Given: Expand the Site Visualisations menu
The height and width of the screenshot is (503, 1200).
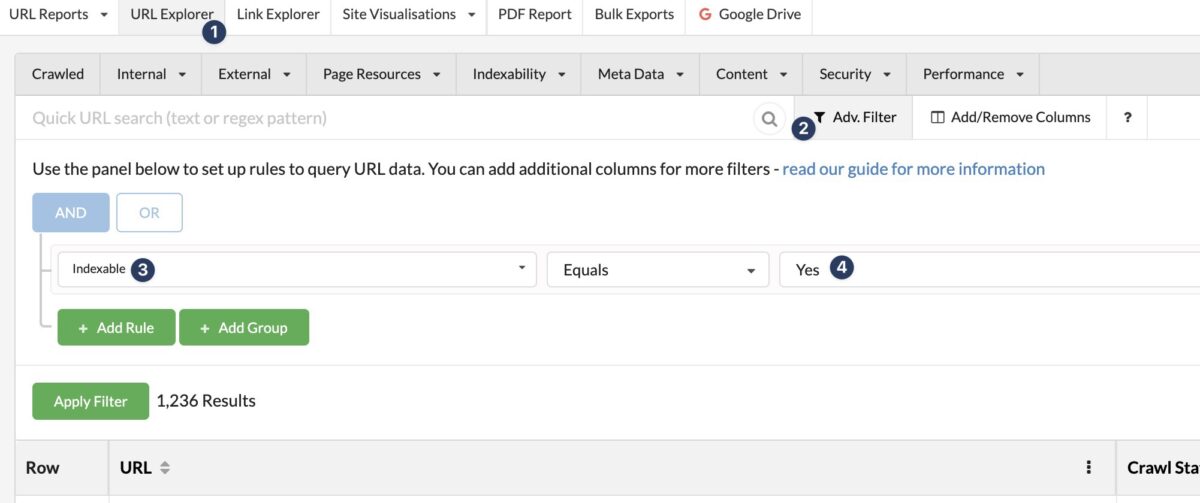Looking at the screenshot, I should pyautogui.click(x=408, y=15).
